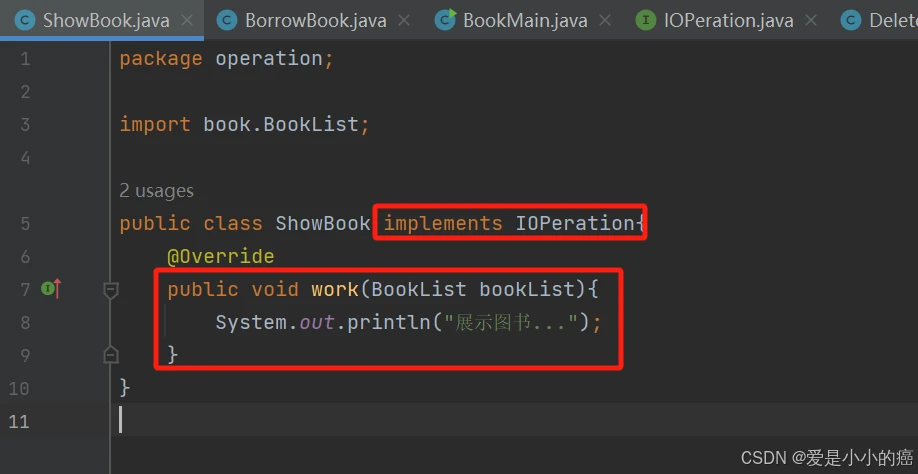918x474 pixels.
Task: Click line number 5 in the gutter
Action: pos(25,224)
